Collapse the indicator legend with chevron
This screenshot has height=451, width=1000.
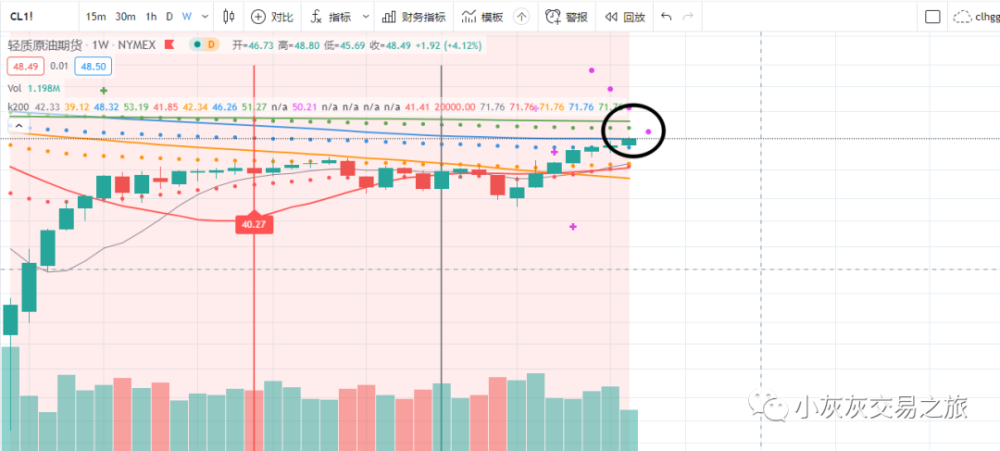tap(18, 126)
